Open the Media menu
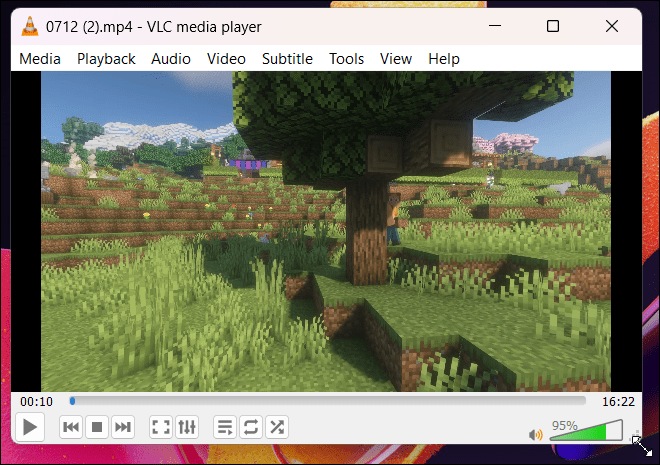660x465 pixels. (x=40, y=59)
